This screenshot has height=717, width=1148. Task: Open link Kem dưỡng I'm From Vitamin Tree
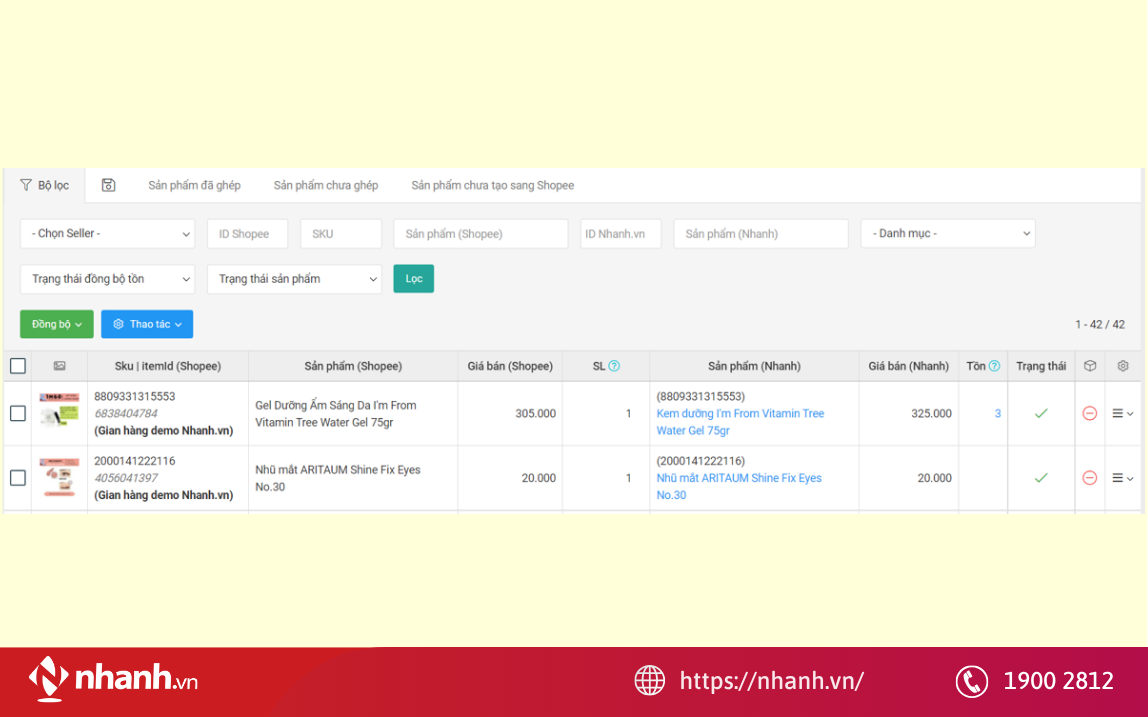pyautogui.click(x=740, y=422)
